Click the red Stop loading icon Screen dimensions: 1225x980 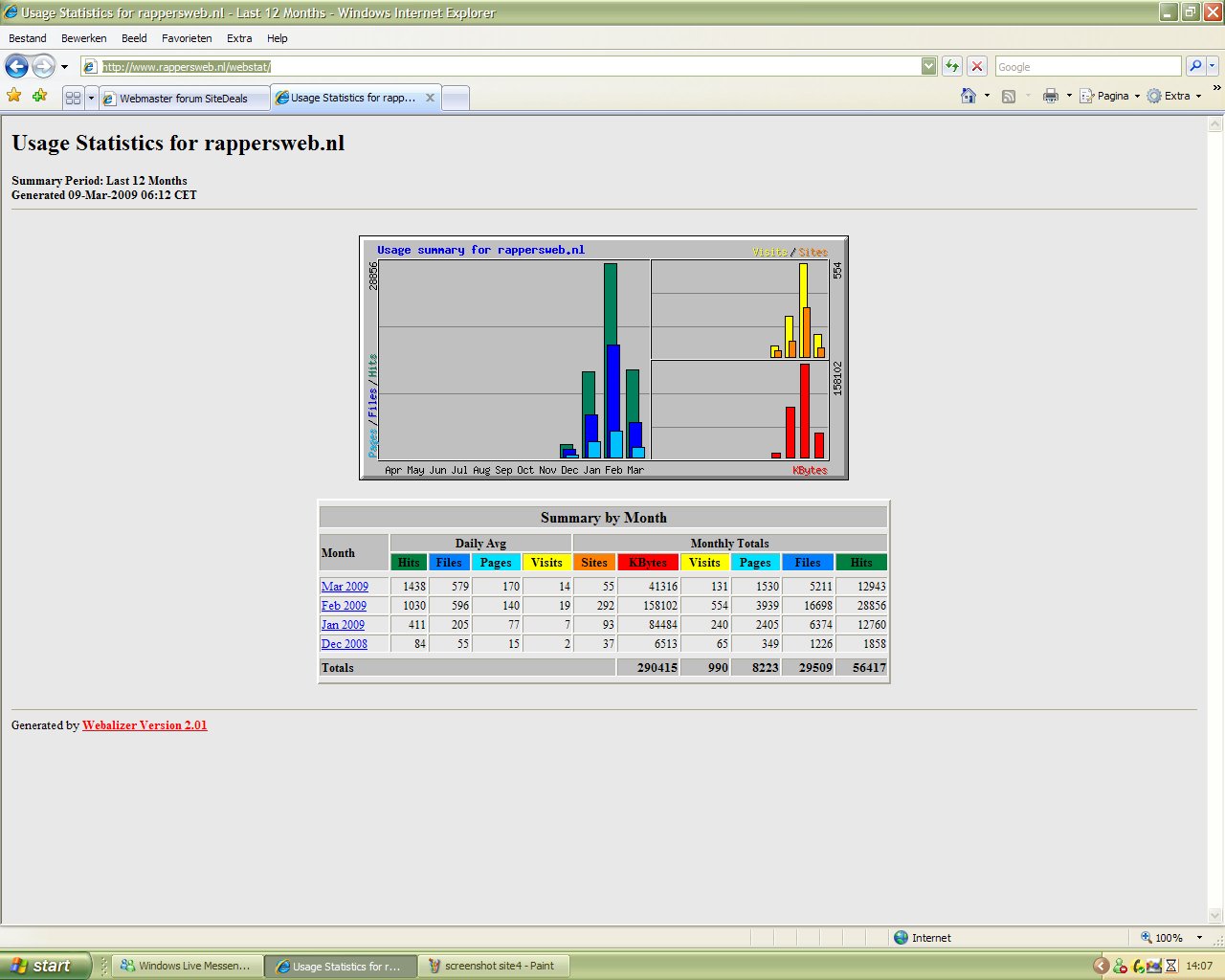click(x=977, y=66)
